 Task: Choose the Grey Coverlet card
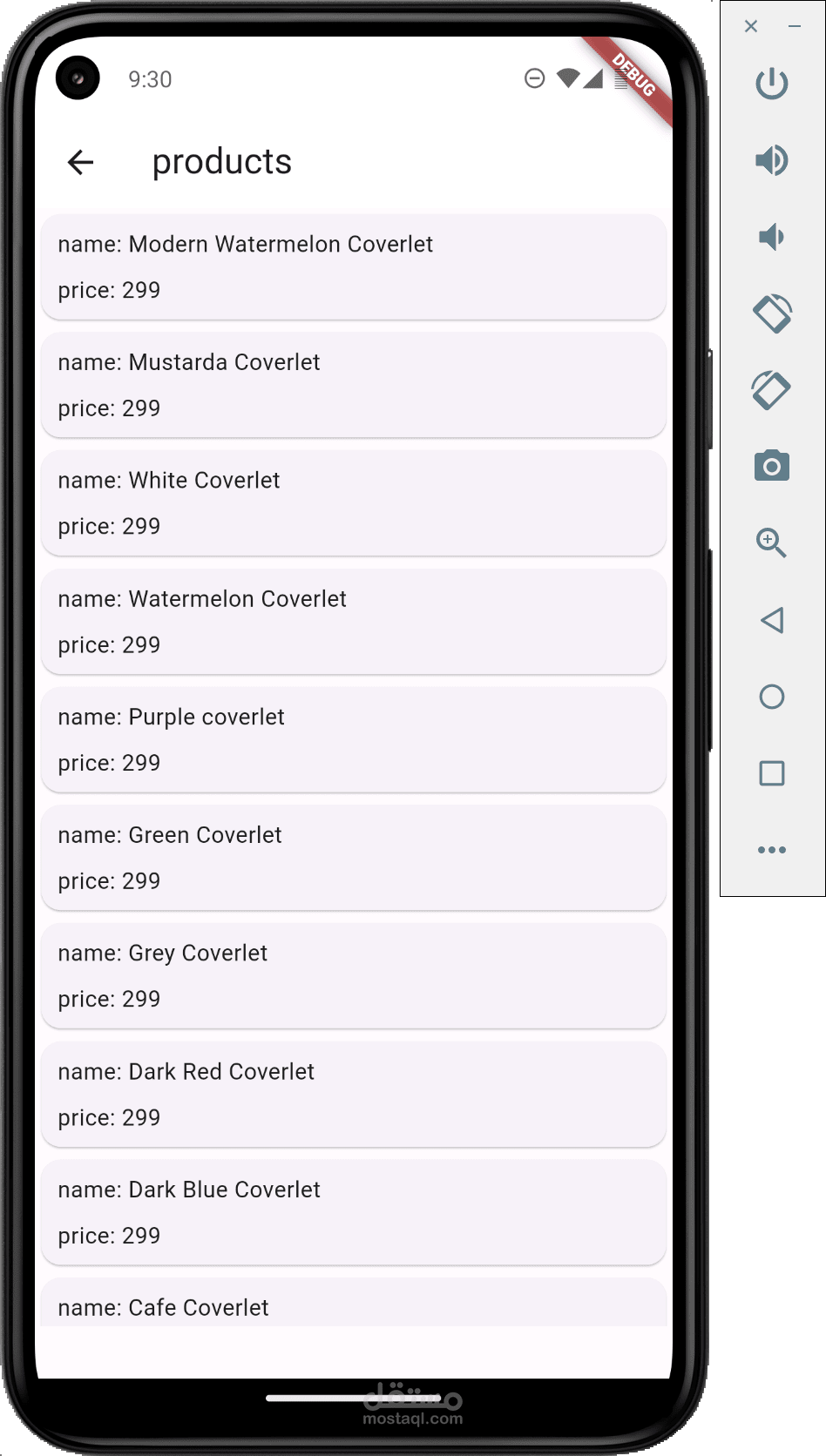click(x=354, y=975)
